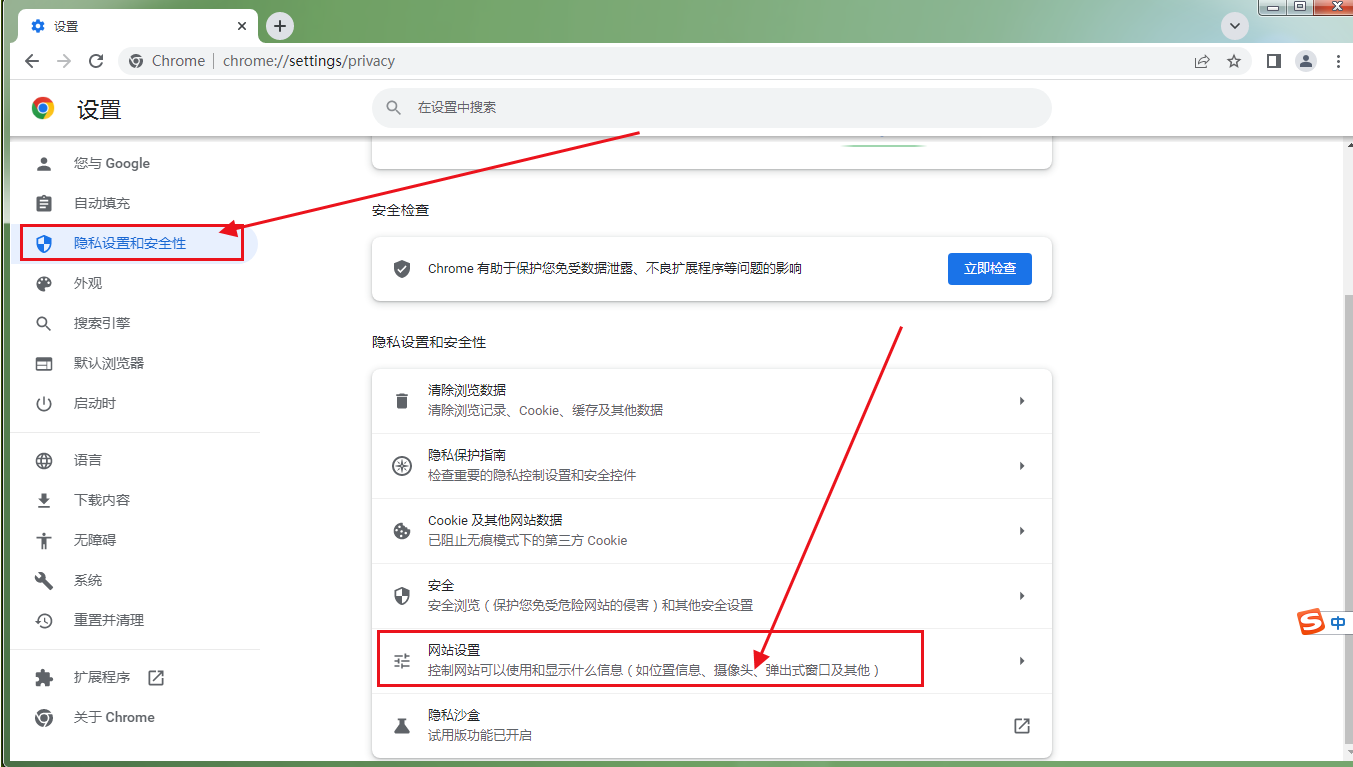Click the restore icon for 重置并清理
The image size is (1353, 767).
point(44,620)
